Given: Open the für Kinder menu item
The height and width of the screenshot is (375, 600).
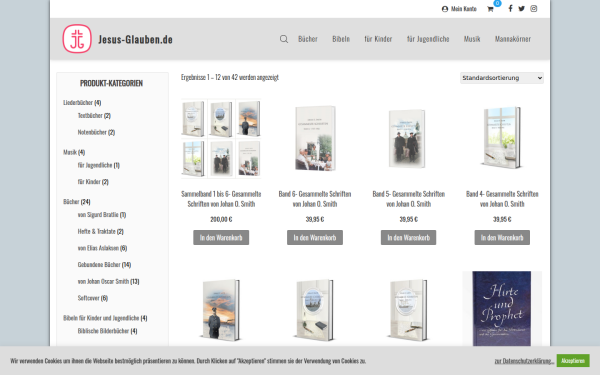Looking at the screenshot, I should pyautogui.click(x=378, y=39).
